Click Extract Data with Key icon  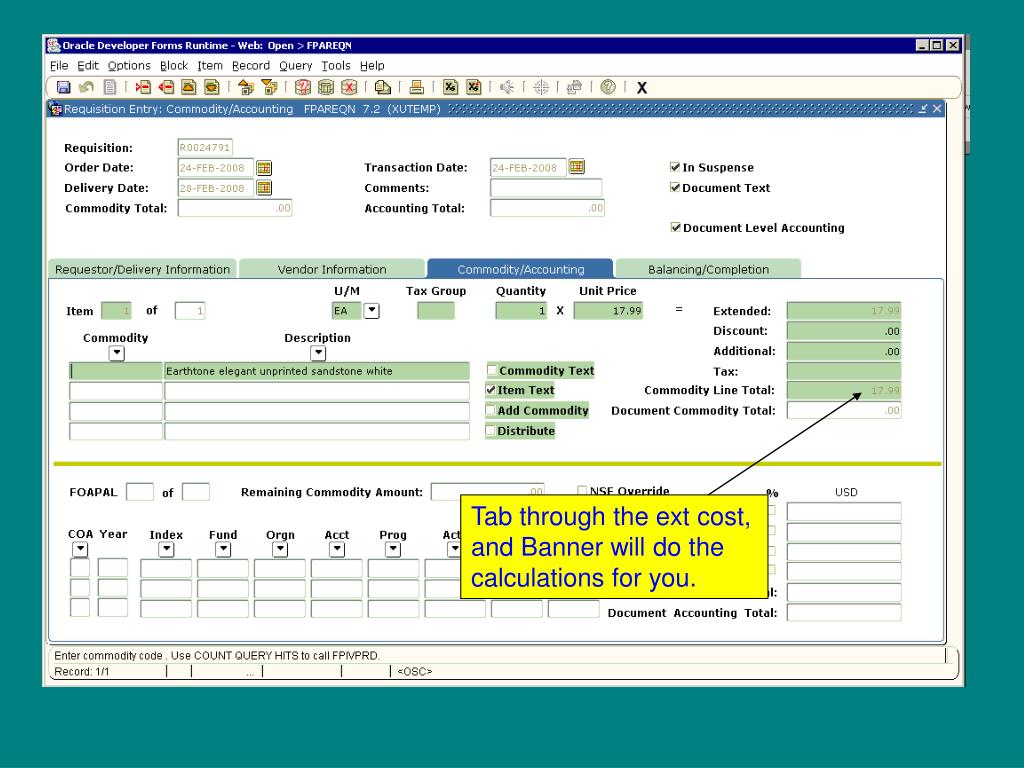coord(451,87)
